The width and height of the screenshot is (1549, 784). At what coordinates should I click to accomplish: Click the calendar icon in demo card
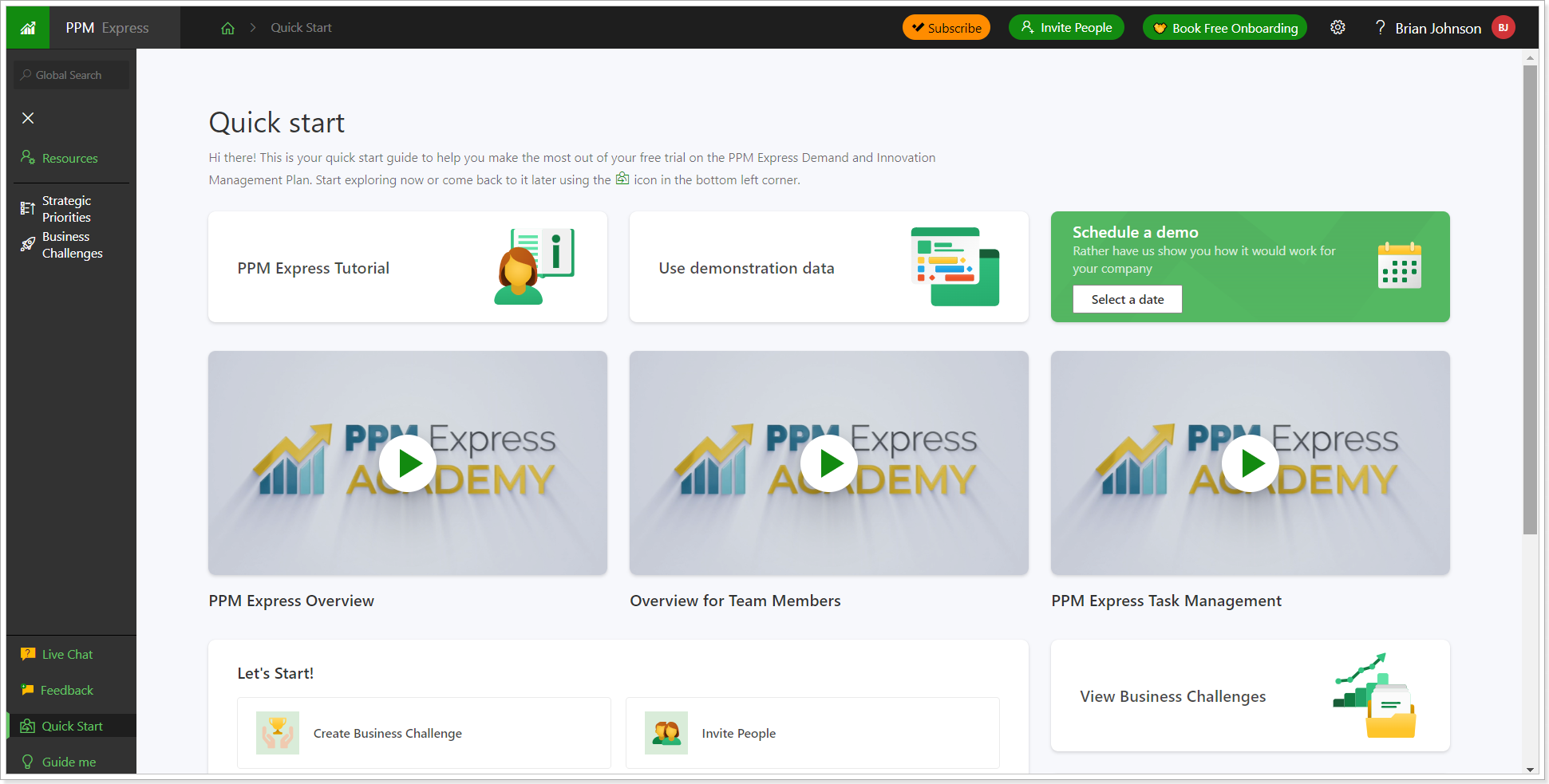point(1400,266)
